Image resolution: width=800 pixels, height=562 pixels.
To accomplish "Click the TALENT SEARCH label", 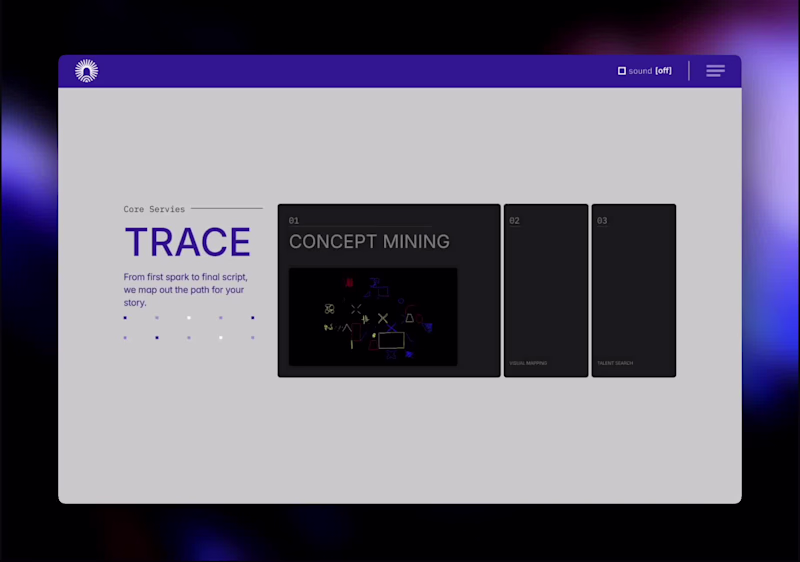I will point(615,363).
